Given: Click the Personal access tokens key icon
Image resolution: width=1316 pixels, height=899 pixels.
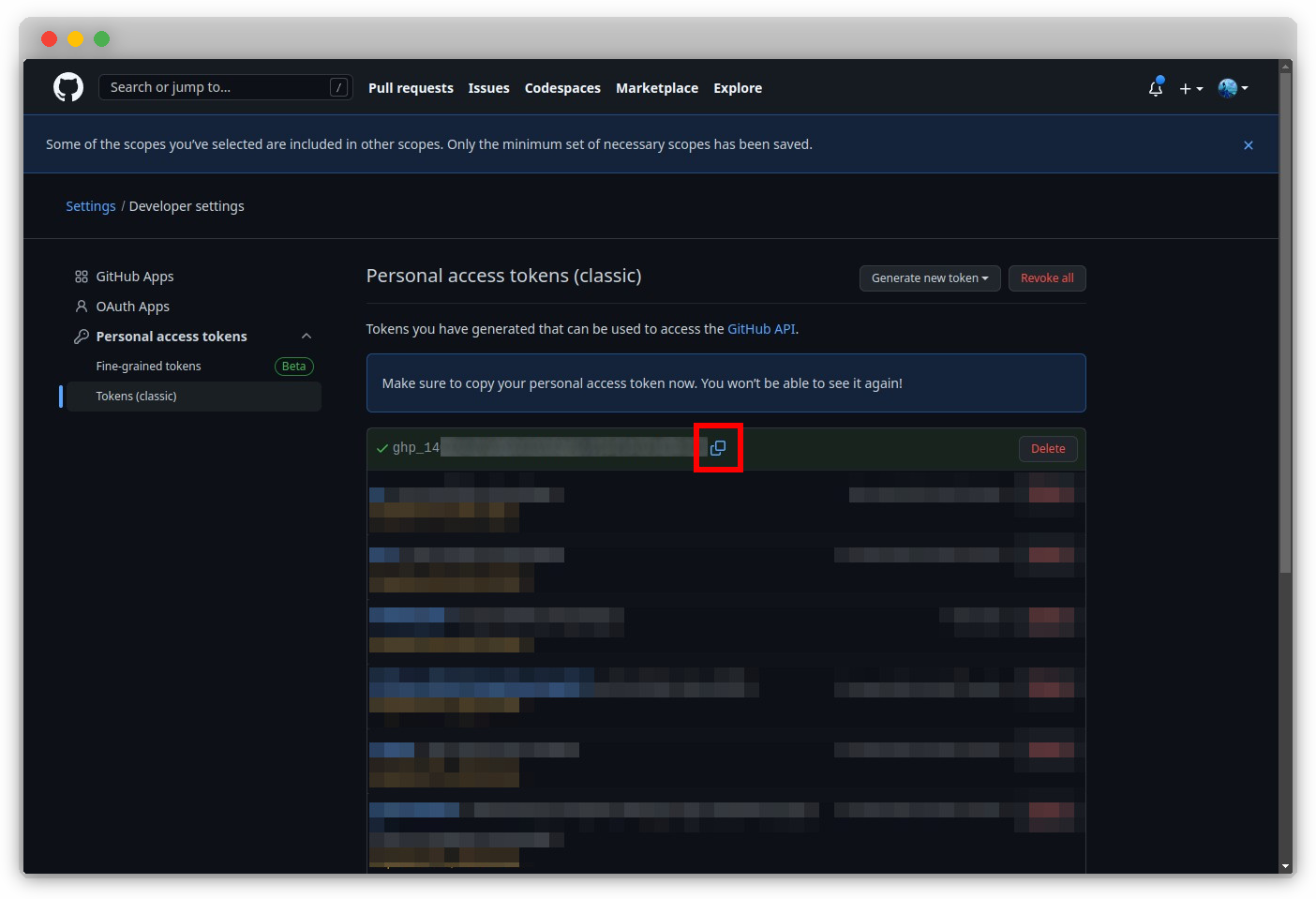Looking at the screenshot, I should tap(82, 337).
